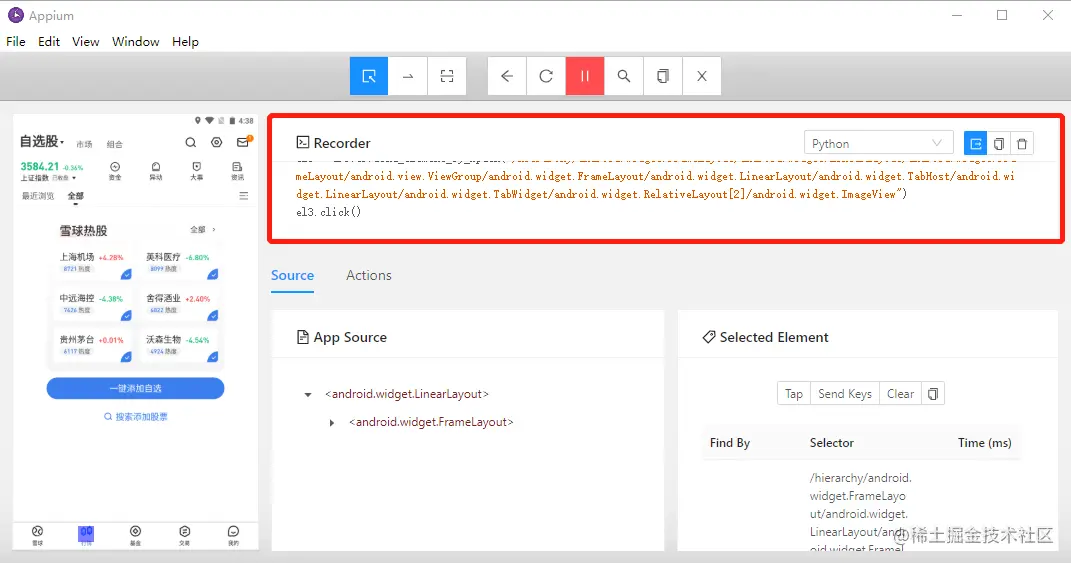Viewport: 1071px width, 563px height.
Task: Click the mail envelope icon in phone screen
Action: (x=243, y=142)
